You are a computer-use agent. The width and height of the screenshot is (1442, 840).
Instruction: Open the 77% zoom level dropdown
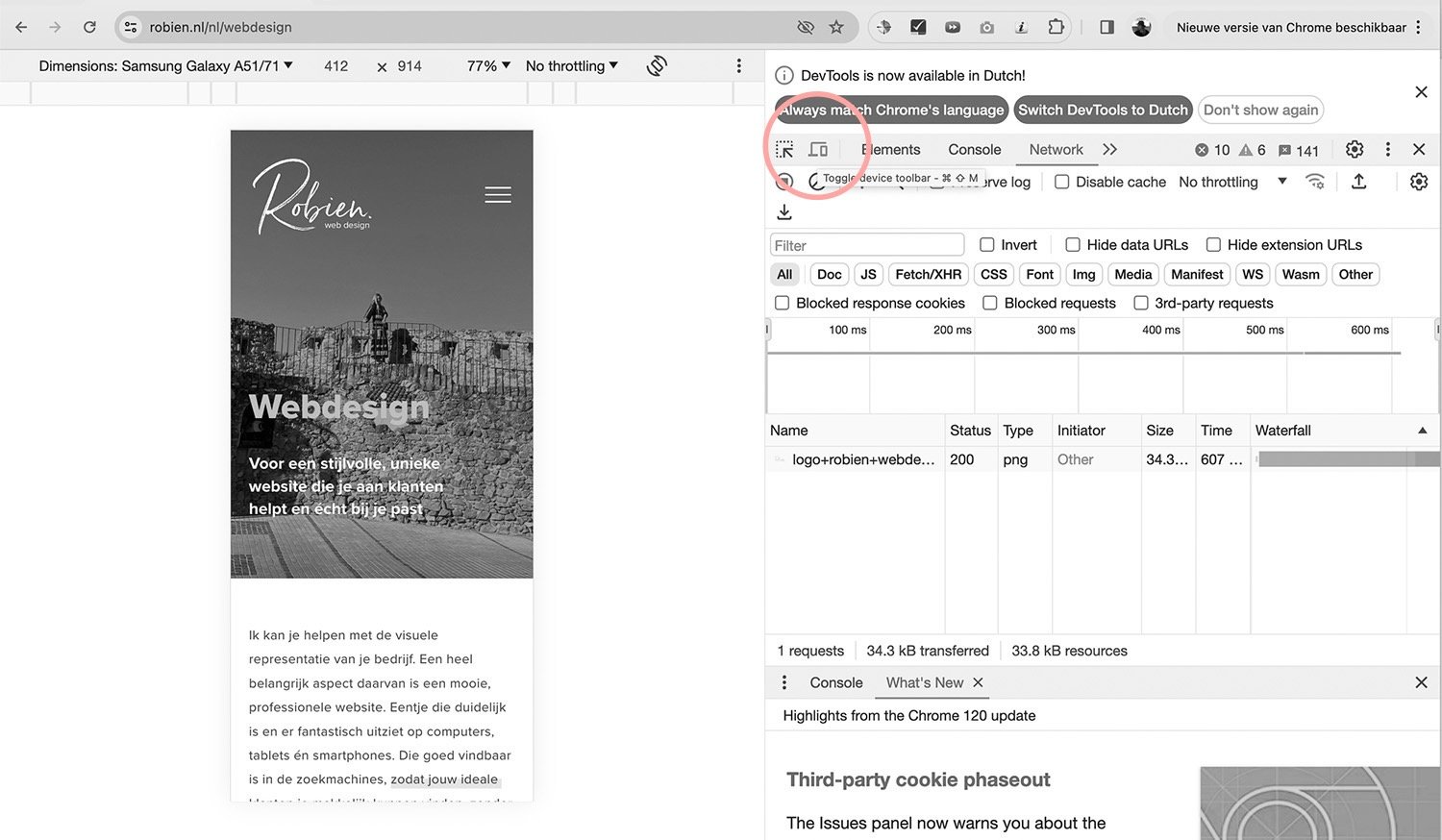tap(485, 65)
